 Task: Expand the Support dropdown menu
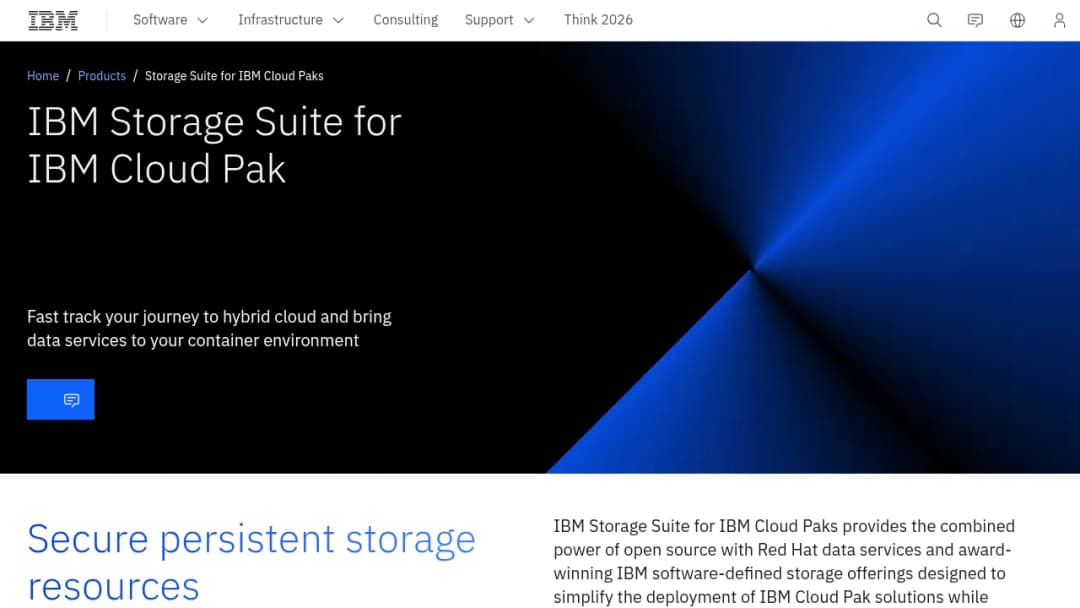pyautogui.click(x=499, y=20)
